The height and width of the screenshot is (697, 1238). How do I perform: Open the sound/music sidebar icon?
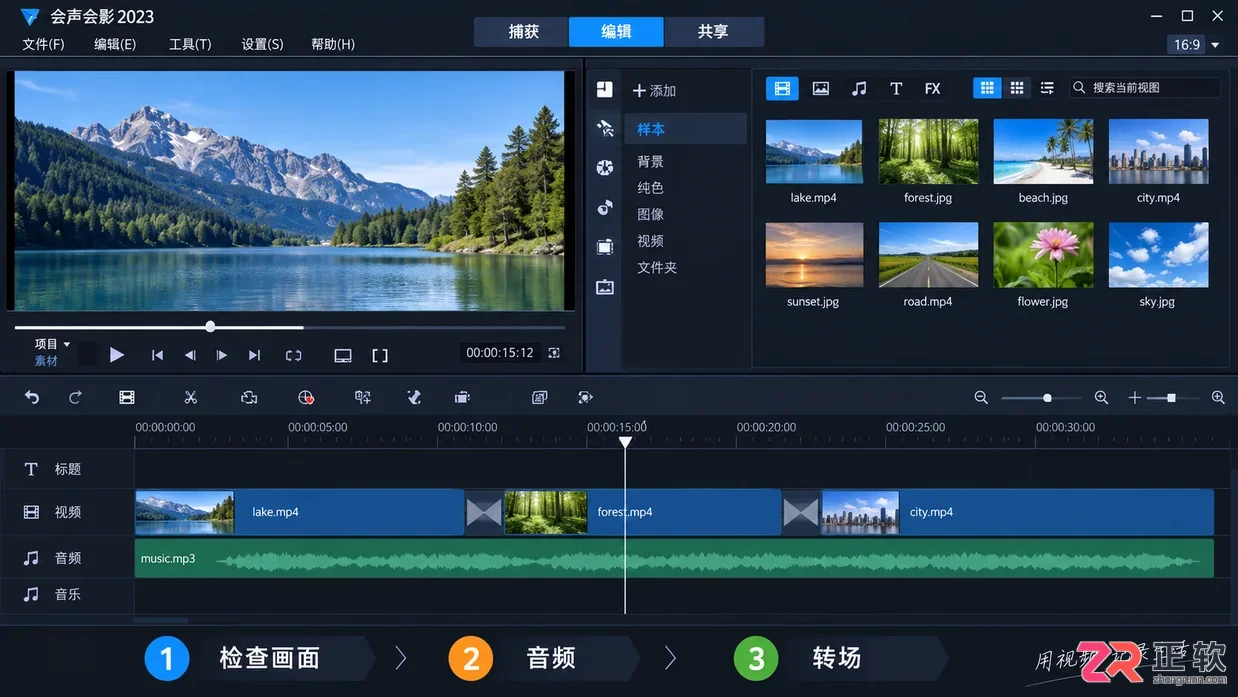tap(604, 207)
